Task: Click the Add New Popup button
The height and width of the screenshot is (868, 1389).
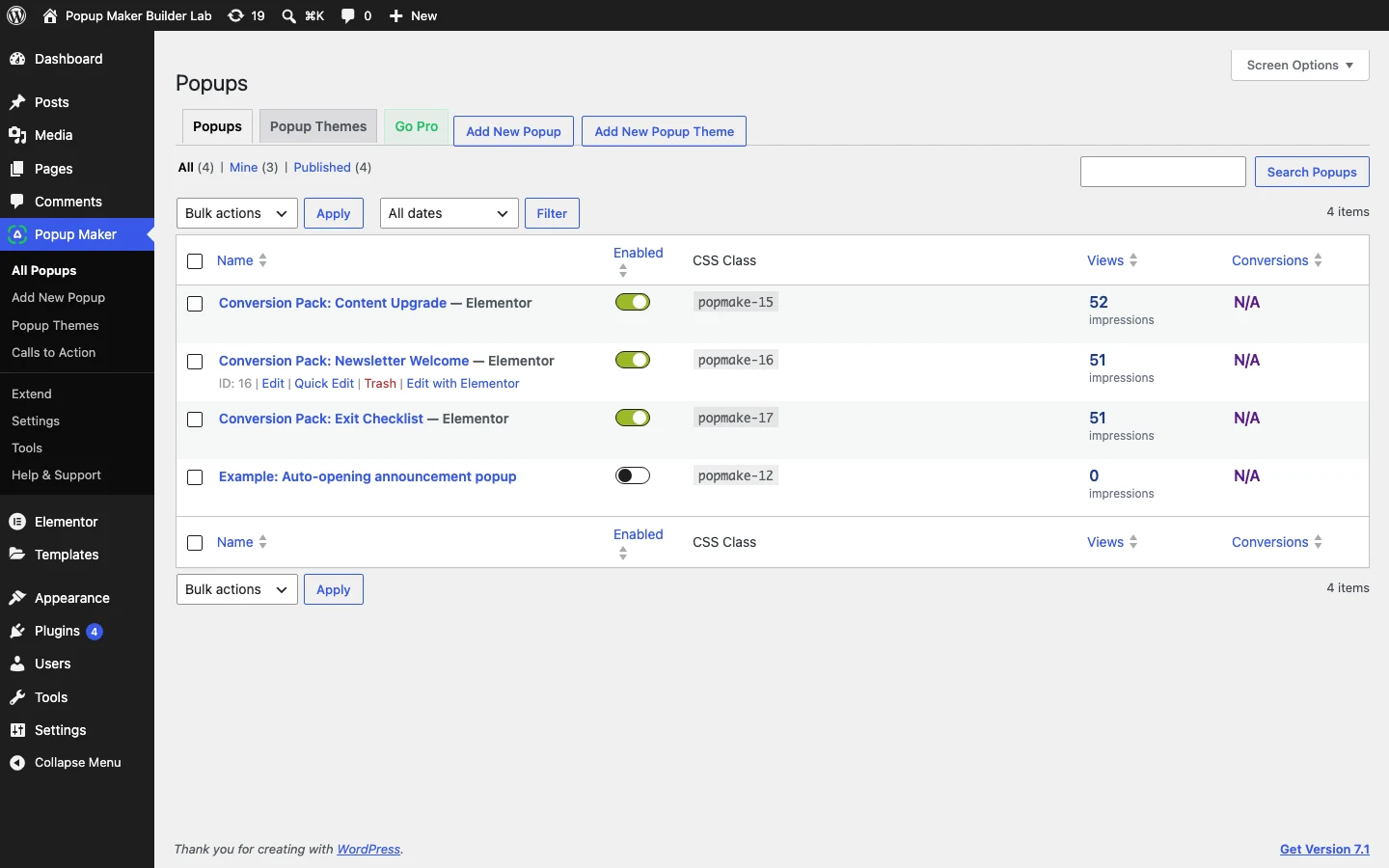Action: pyautogui.click(x=514, y=131)
